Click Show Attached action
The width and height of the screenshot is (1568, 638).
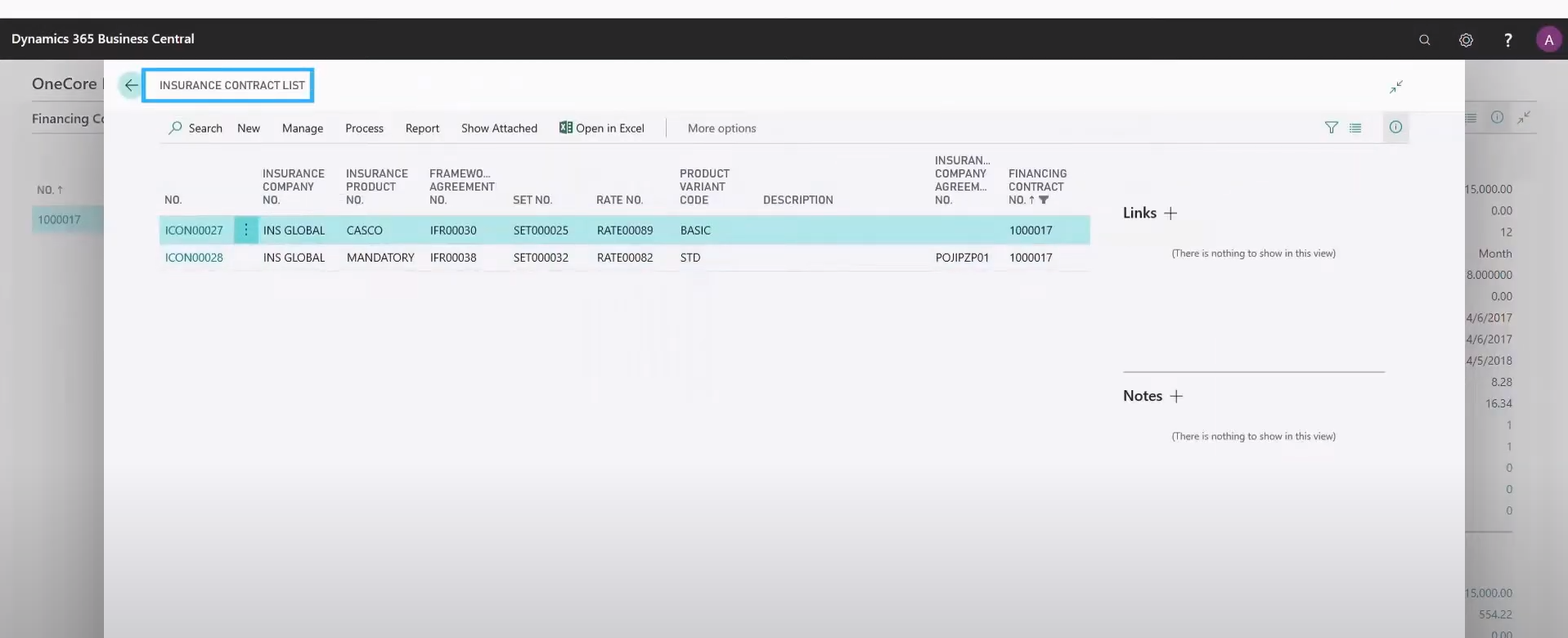pos(499,128)
